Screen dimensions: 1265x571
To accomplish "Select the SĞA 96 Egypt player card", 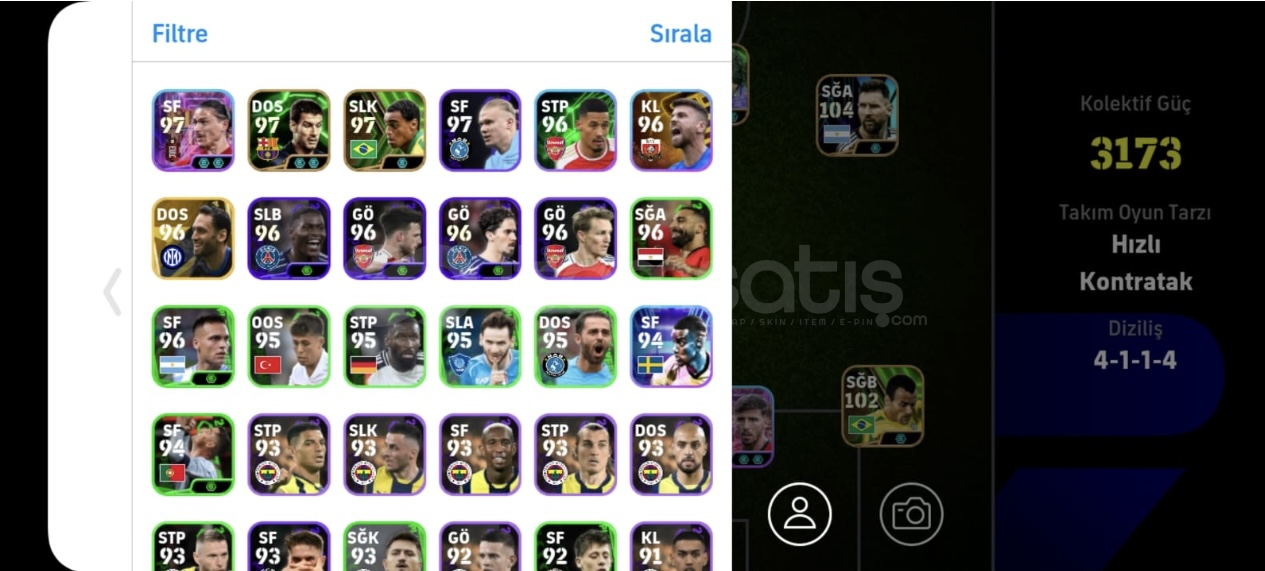I will tap(671, 238).
